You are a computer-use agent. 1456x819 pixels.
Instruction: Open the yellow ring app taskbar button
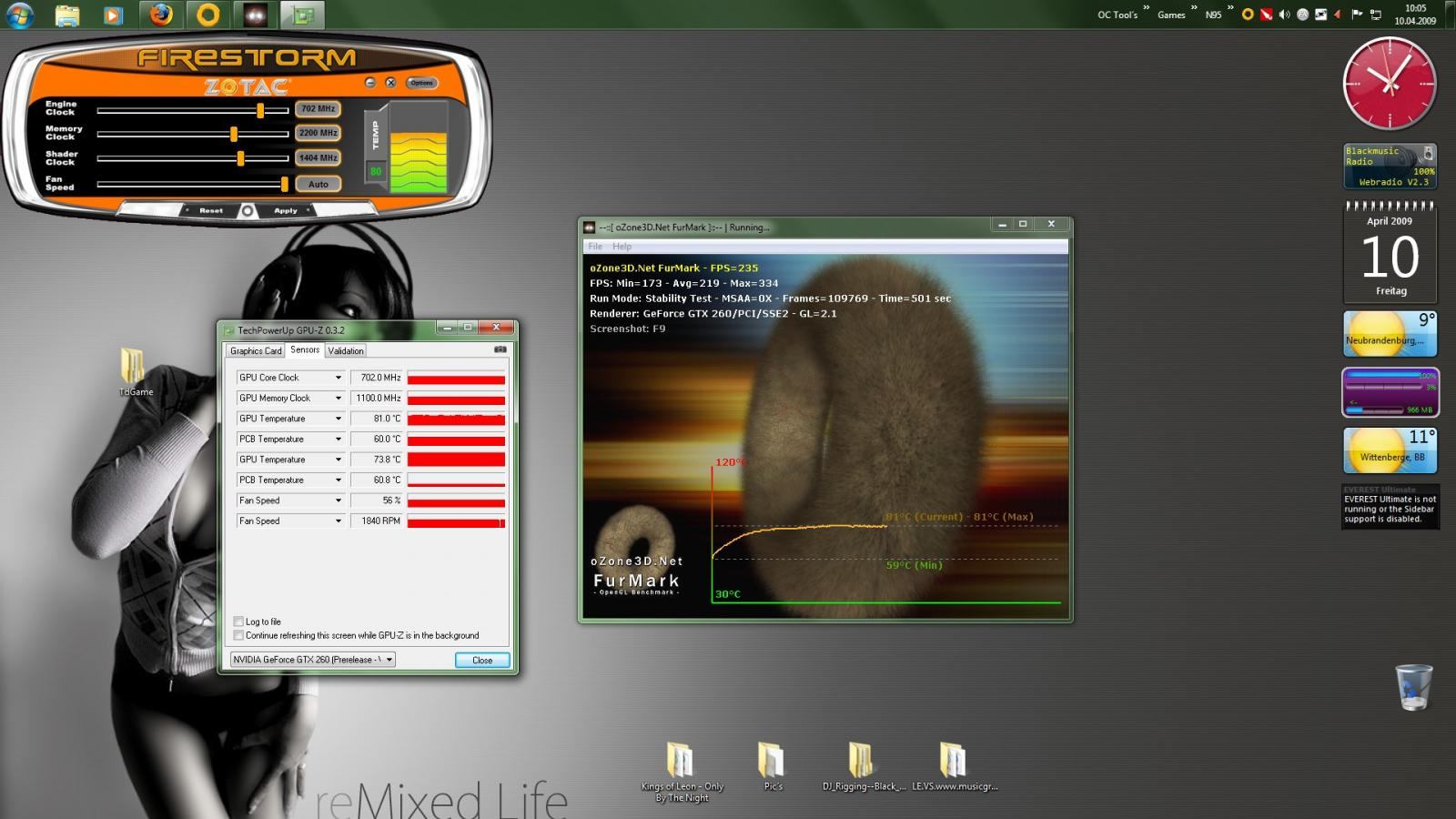[208, 15]
